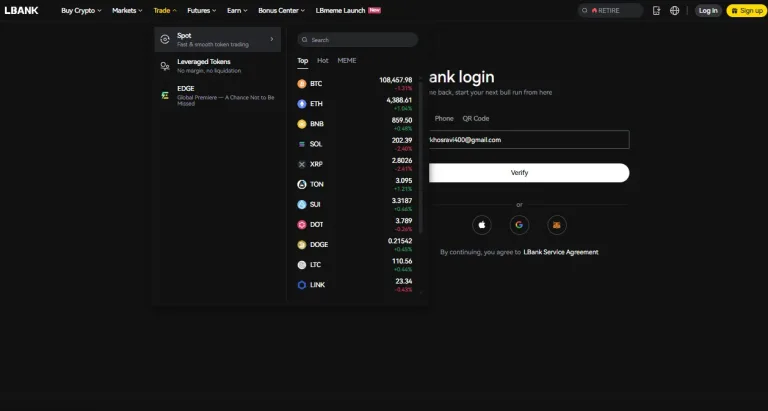This screenshot has width=768, height=411.
Task: Click the white Verify button
Action: click(x=529, y=172)
